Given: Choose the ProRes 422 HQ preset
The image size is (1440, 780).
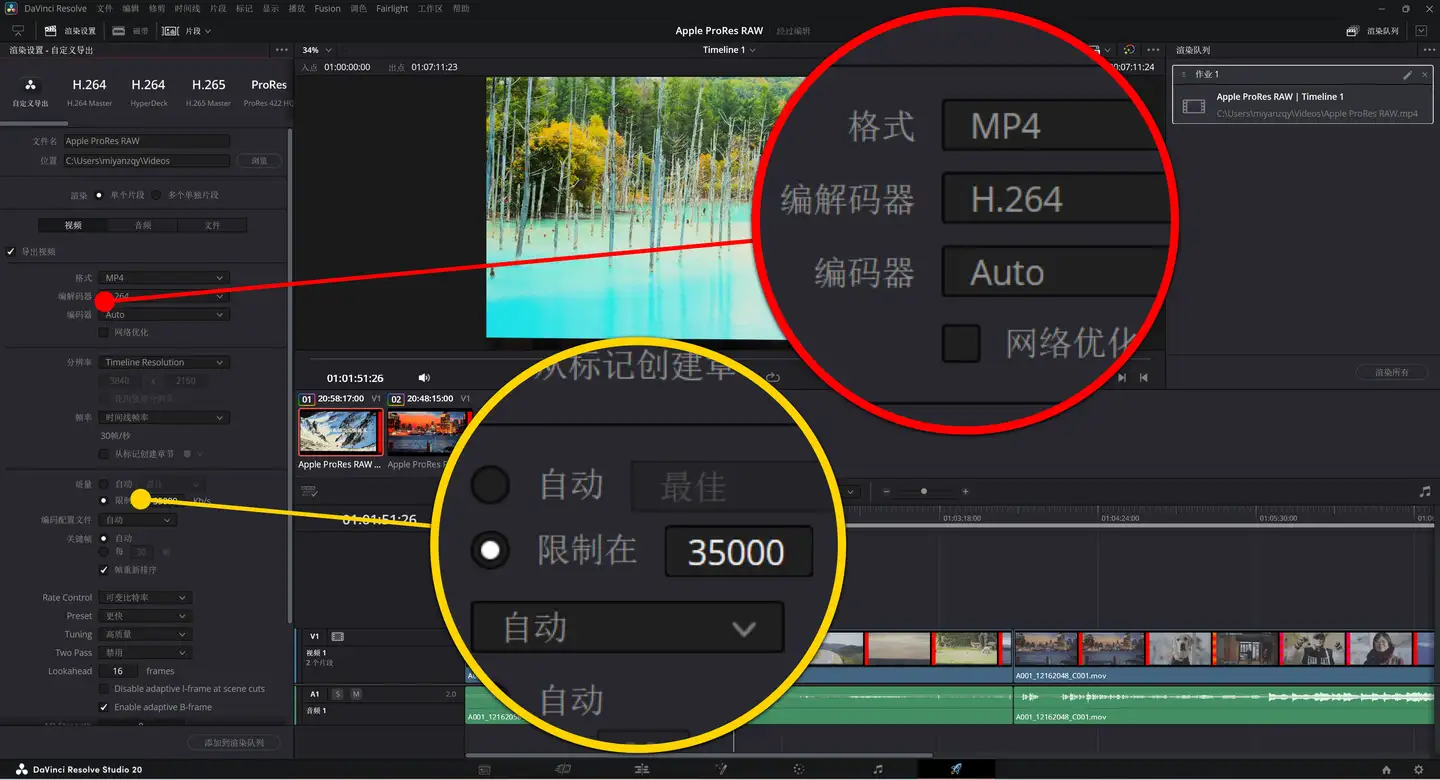Looking at the screenshot, I should point(268,92).
